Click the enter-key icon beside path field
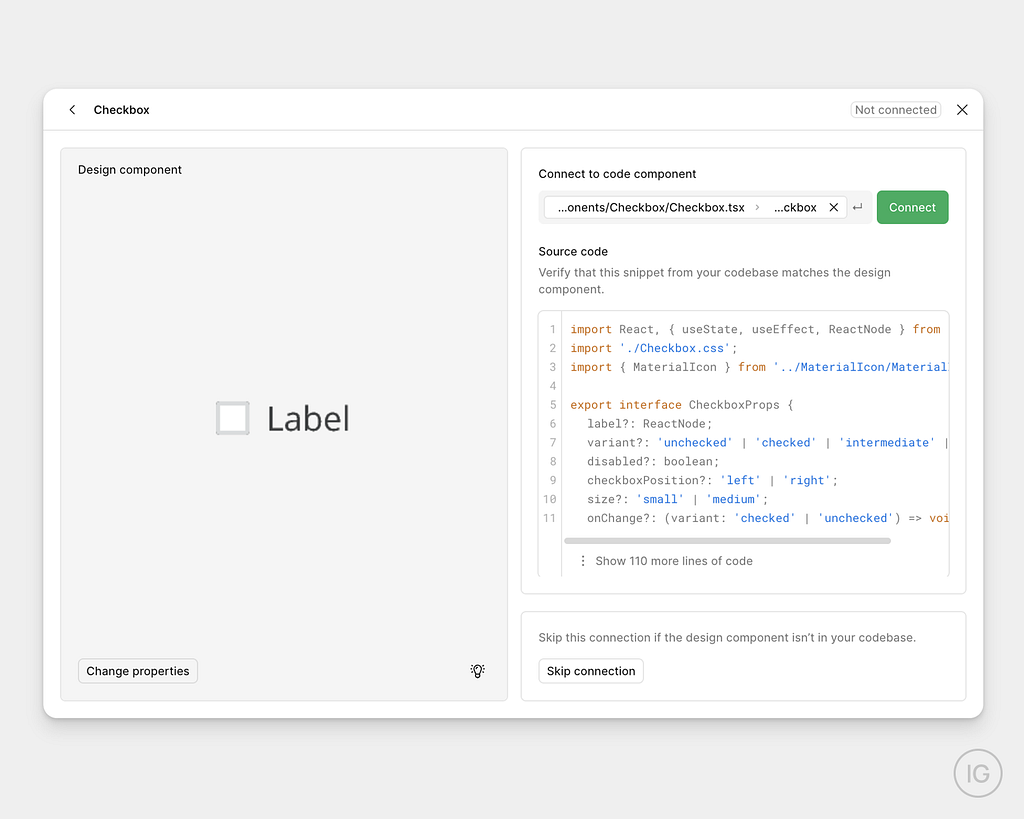1024x819 pixels. pos(858,208)
